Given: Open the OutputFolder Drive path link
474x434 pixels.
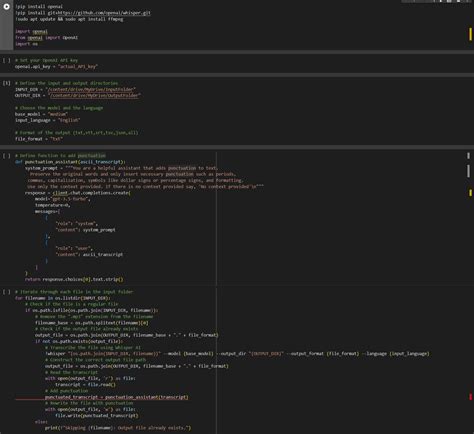Looking at the screenshot, I should coord(94,96).
